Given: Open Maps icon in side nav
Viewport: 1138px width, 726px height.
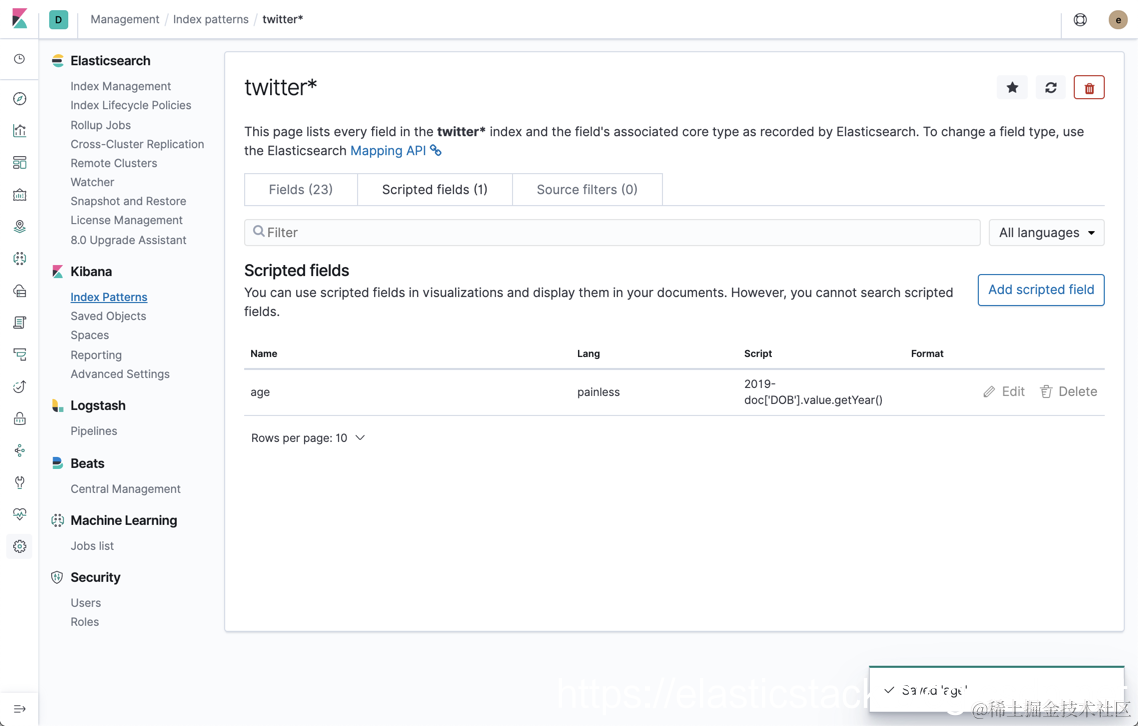Looking at the screenshot, I should (20, 227).
